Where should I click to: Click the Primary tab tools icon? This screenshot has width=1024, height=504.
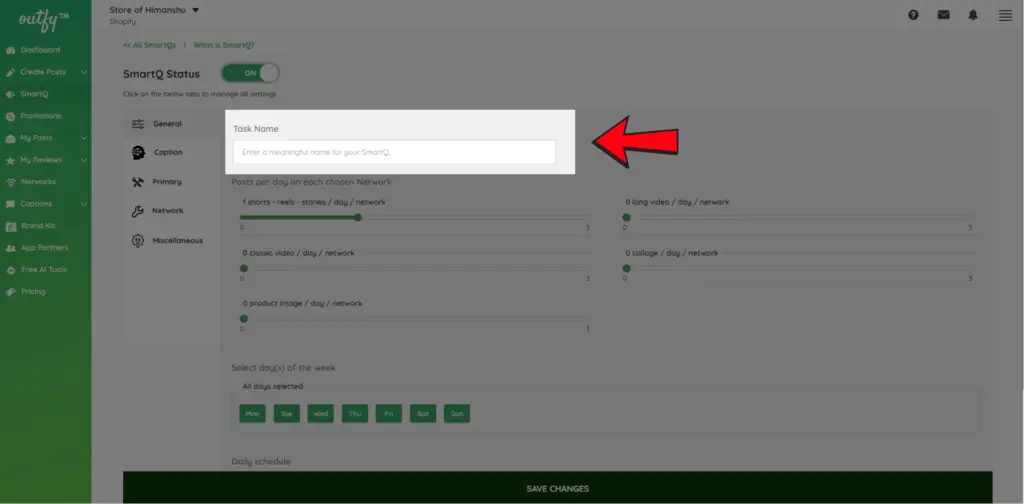tap(138, 182)
